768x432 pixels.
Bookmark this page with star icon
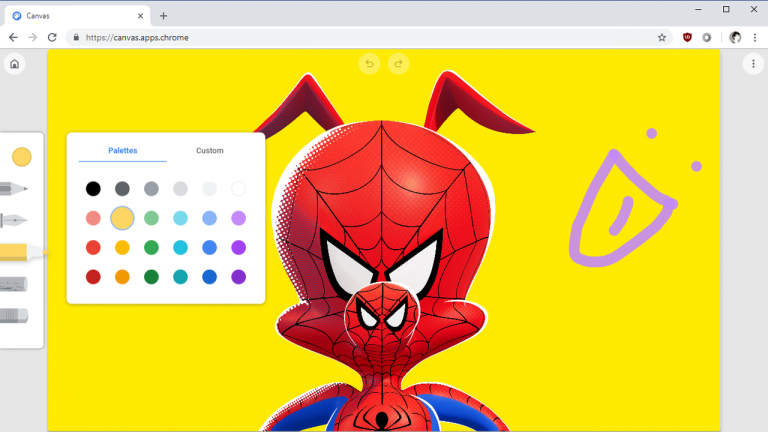662,37
